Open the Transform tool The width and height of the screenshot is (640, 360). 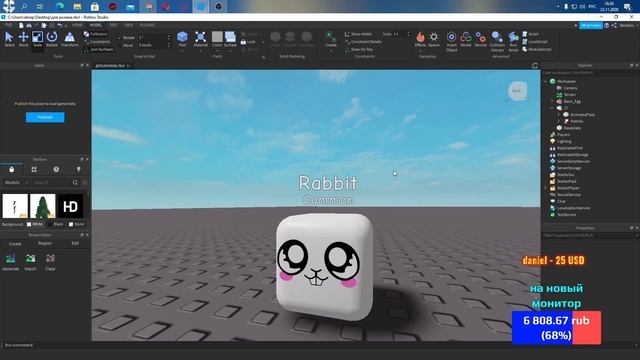click(x=69, y=39)
